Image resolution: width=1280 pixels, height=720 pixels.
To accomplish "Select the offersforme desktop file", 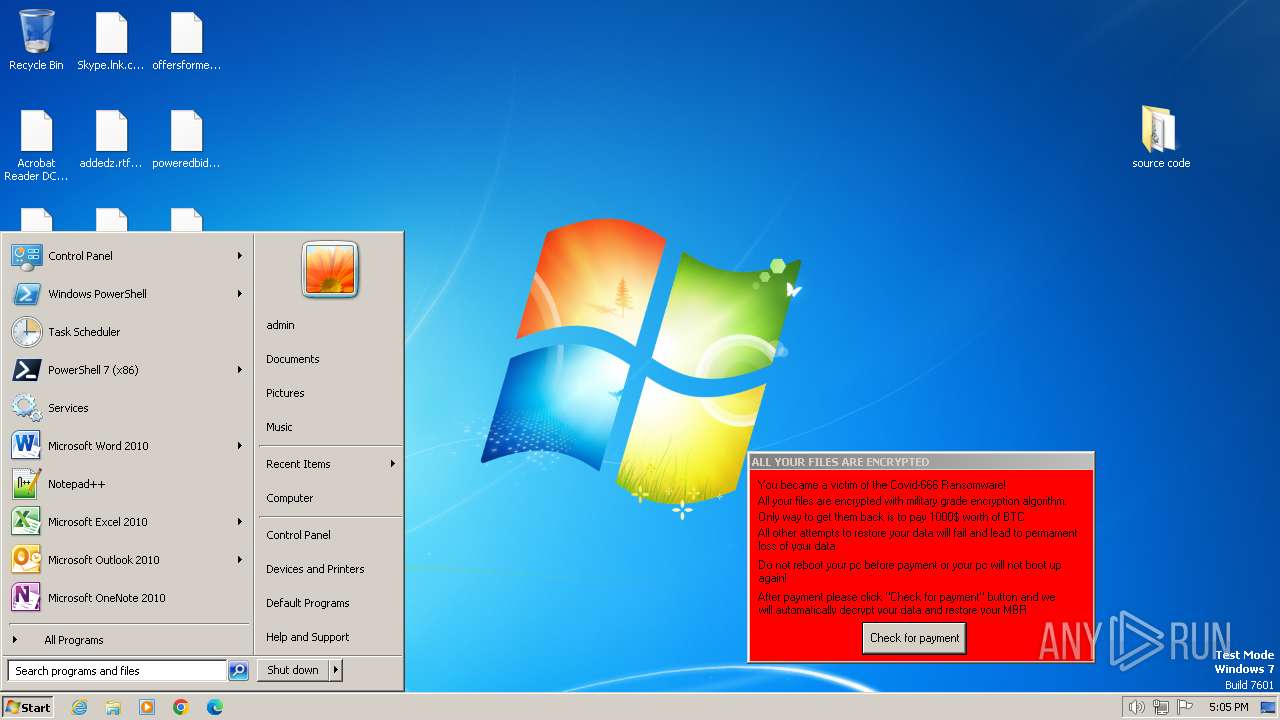I will coord(186,41).
